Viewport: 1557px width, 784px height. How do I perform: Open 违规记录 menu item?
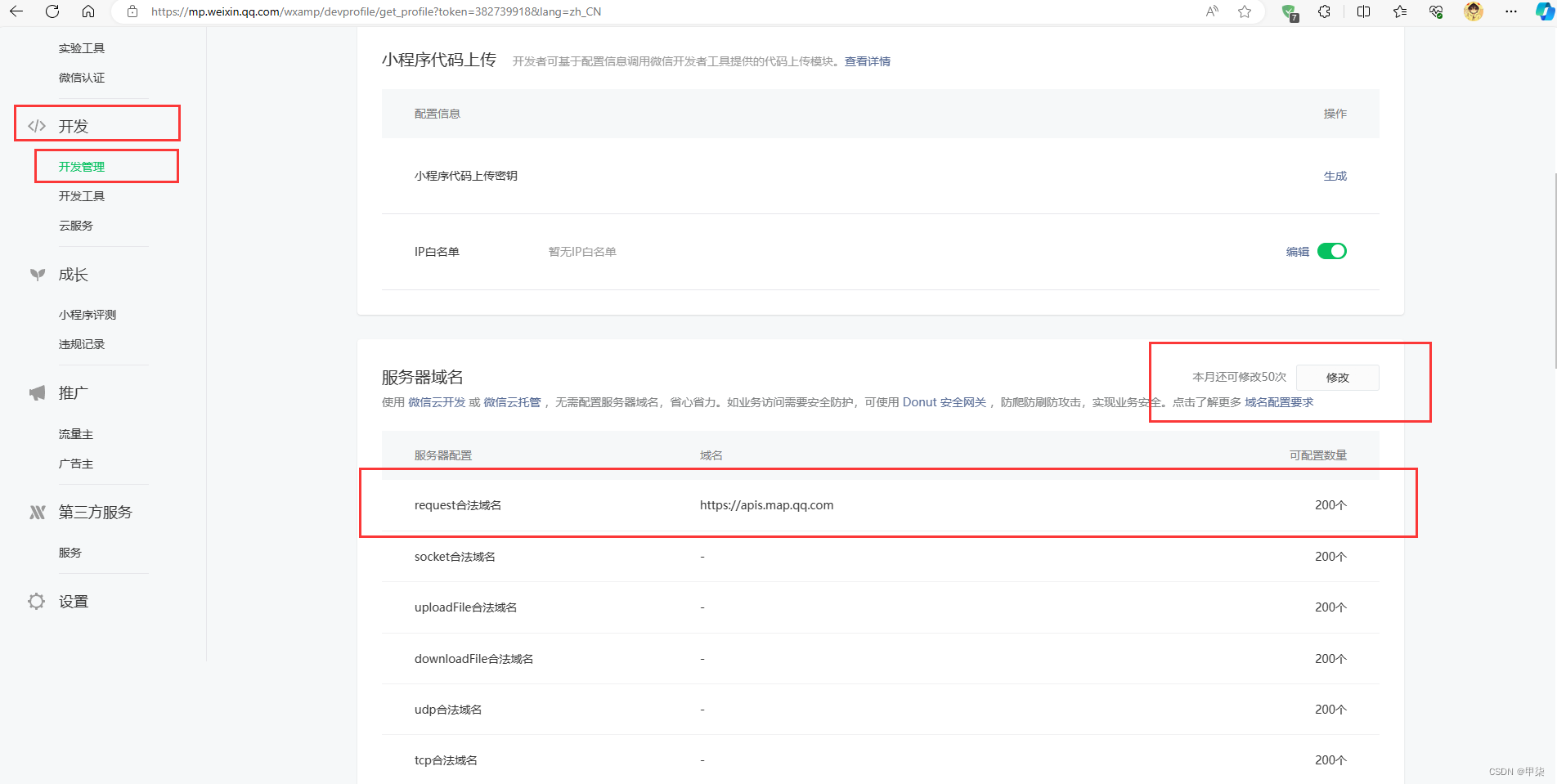pos(82,344)
